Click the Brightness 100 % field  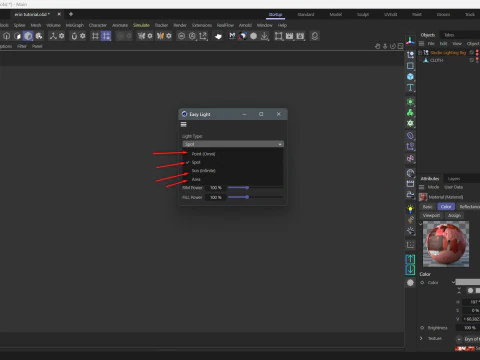click(x=469, y=328)
